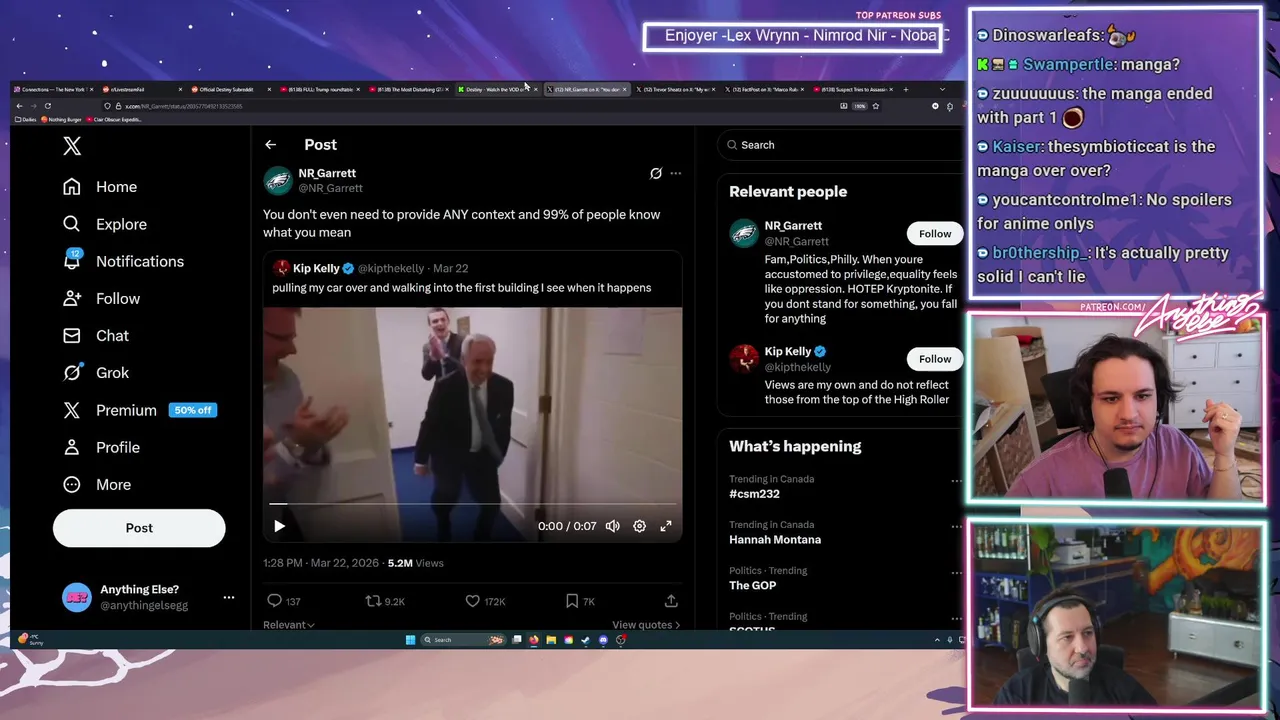1280x720 pixels.
Task: Open the three-dot menu on NR_Garrett's post
Action: (676, 173)
